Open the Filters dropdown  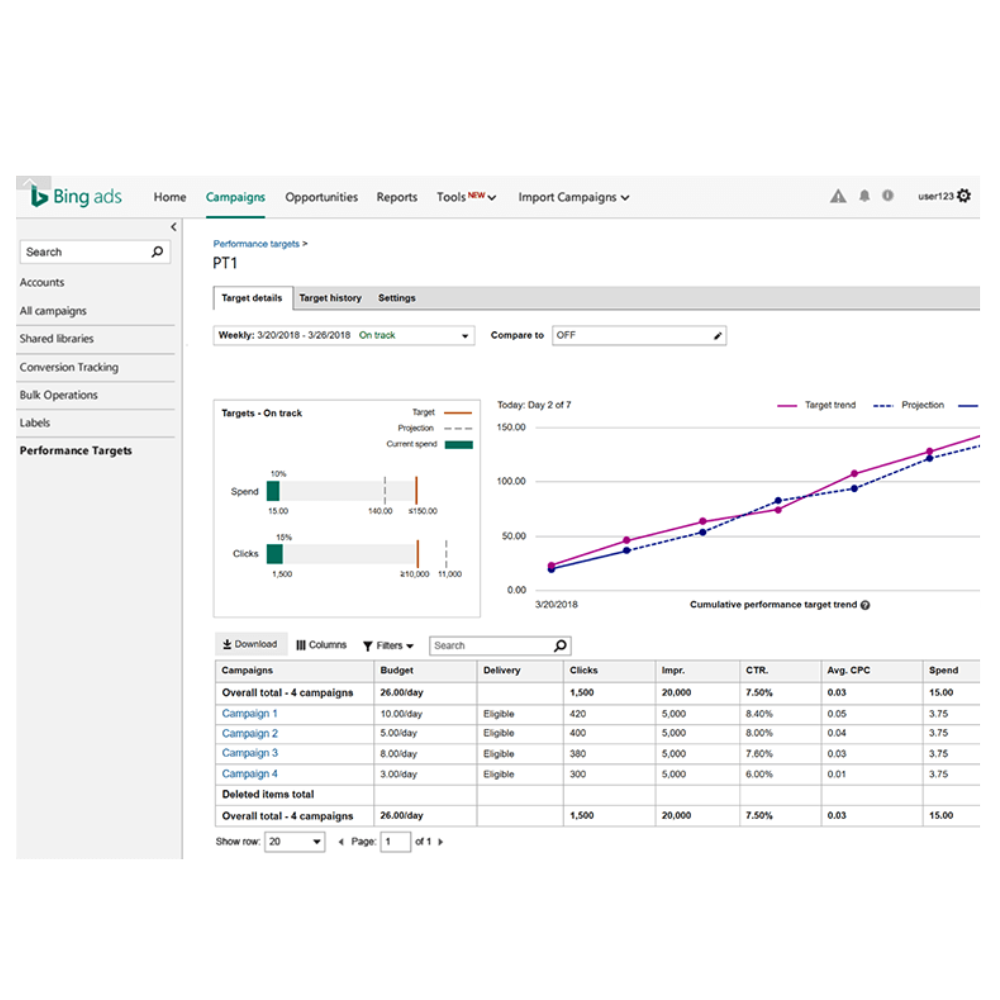(x=388, y=646)
